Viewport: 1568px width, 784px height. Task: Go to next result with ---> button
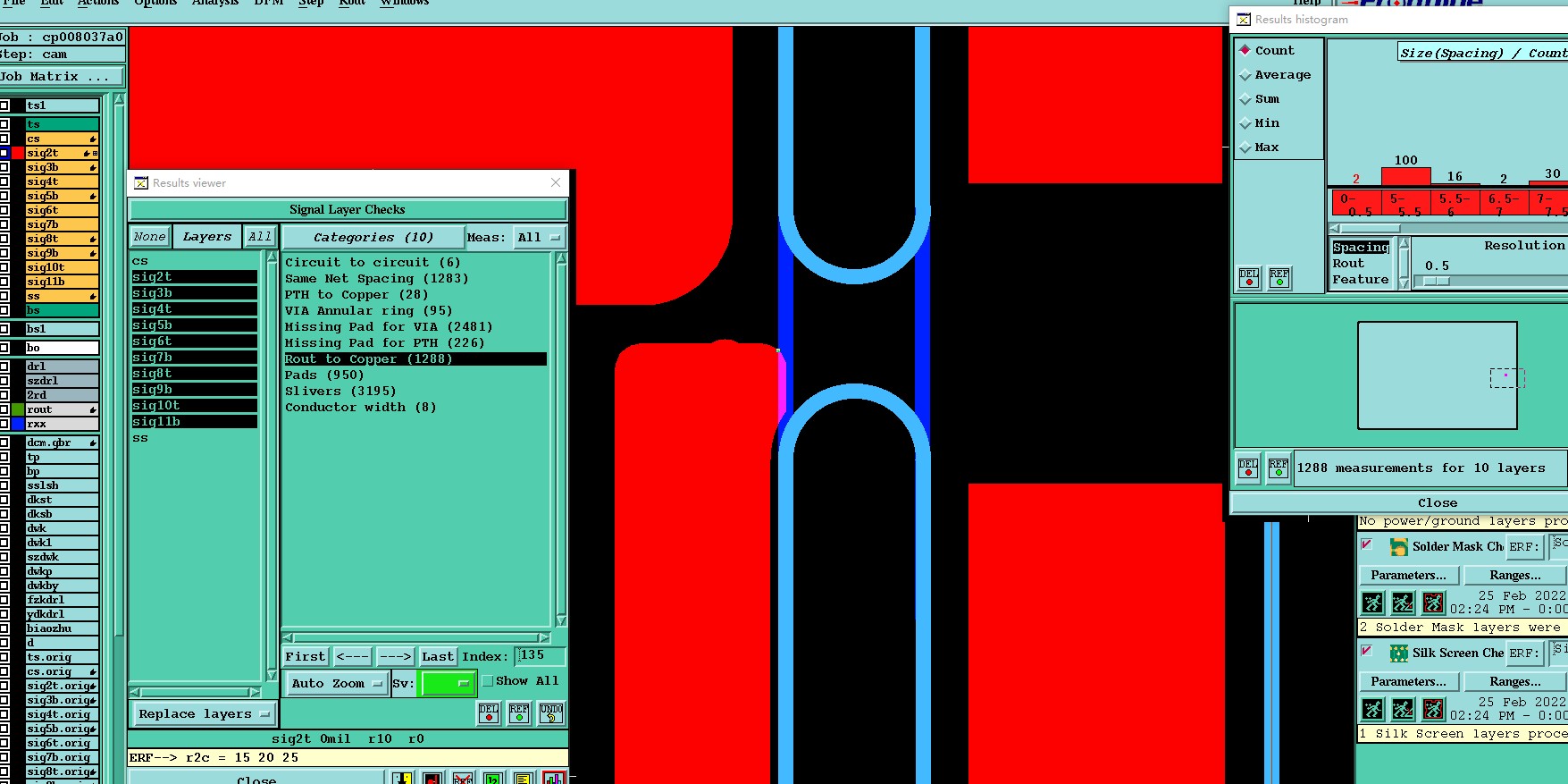pyautogui.click(x=395, y=656)
